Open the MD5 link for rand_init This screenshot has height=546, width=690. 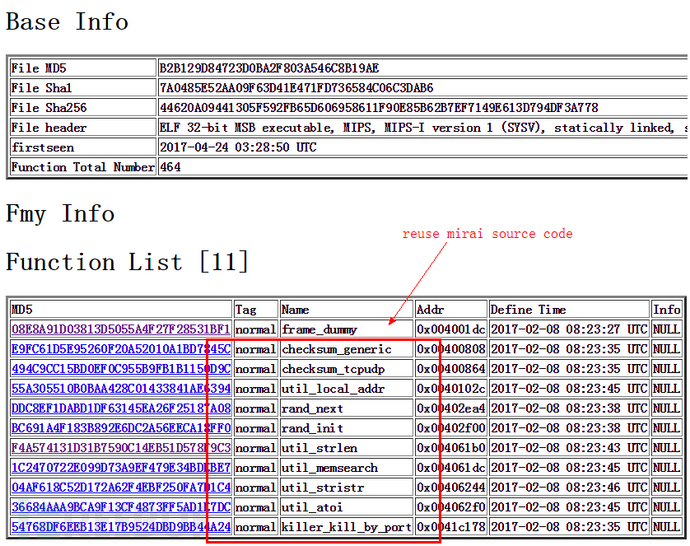coord(121,428)
